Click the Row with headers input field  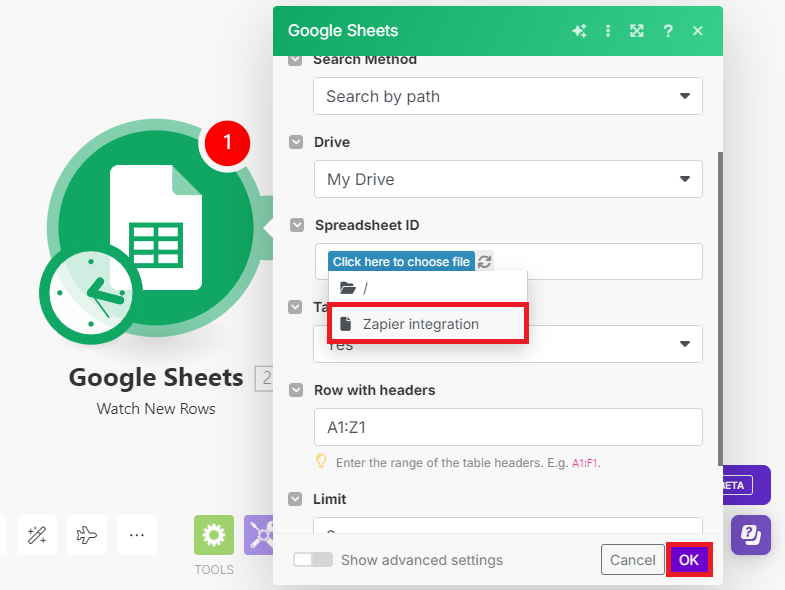pyautogui.click(x=508, y=427)
